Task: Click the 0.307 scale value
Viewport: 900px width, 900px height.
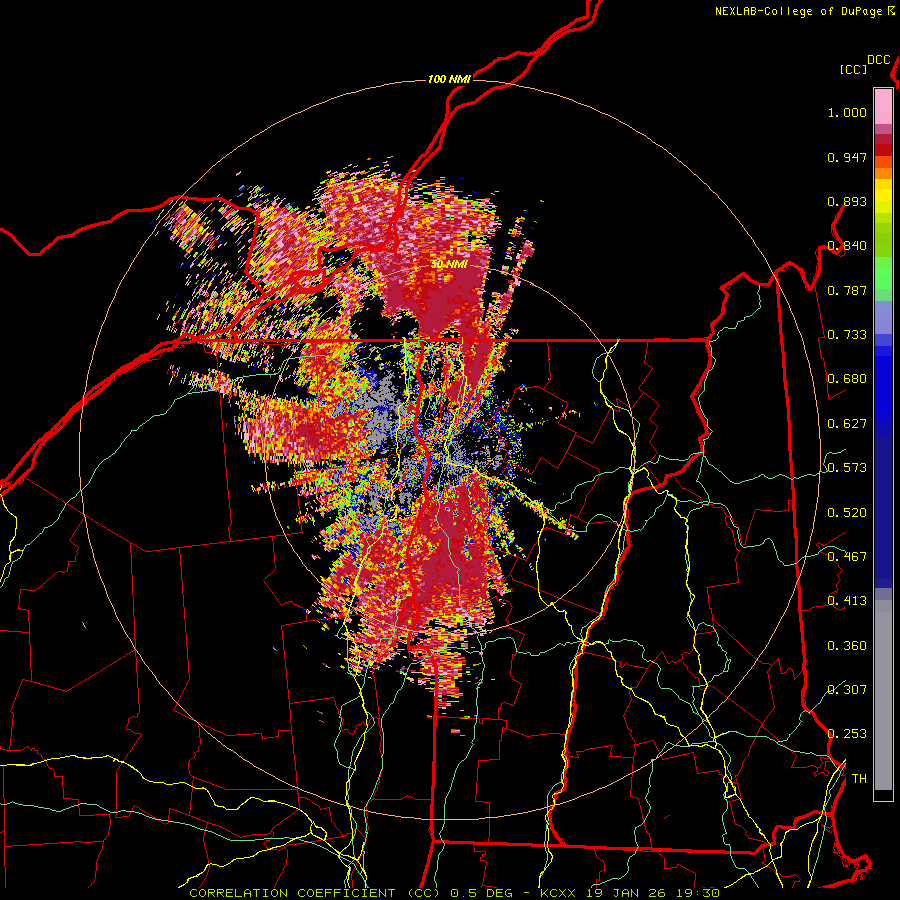Action: (x=847, y=689)
